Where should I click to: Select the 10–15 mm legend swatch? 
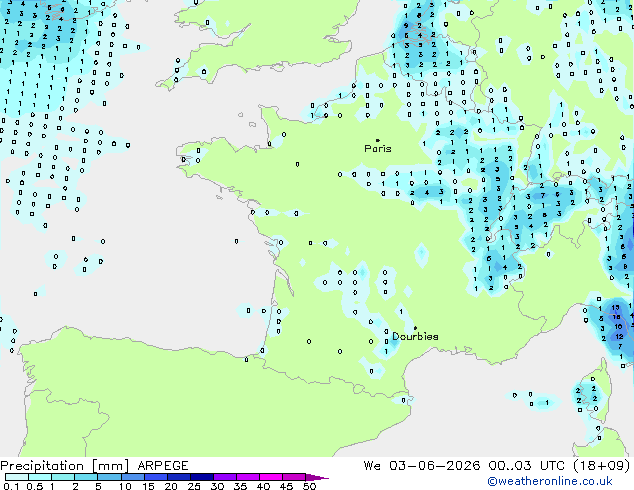click(x=133, y=477)
